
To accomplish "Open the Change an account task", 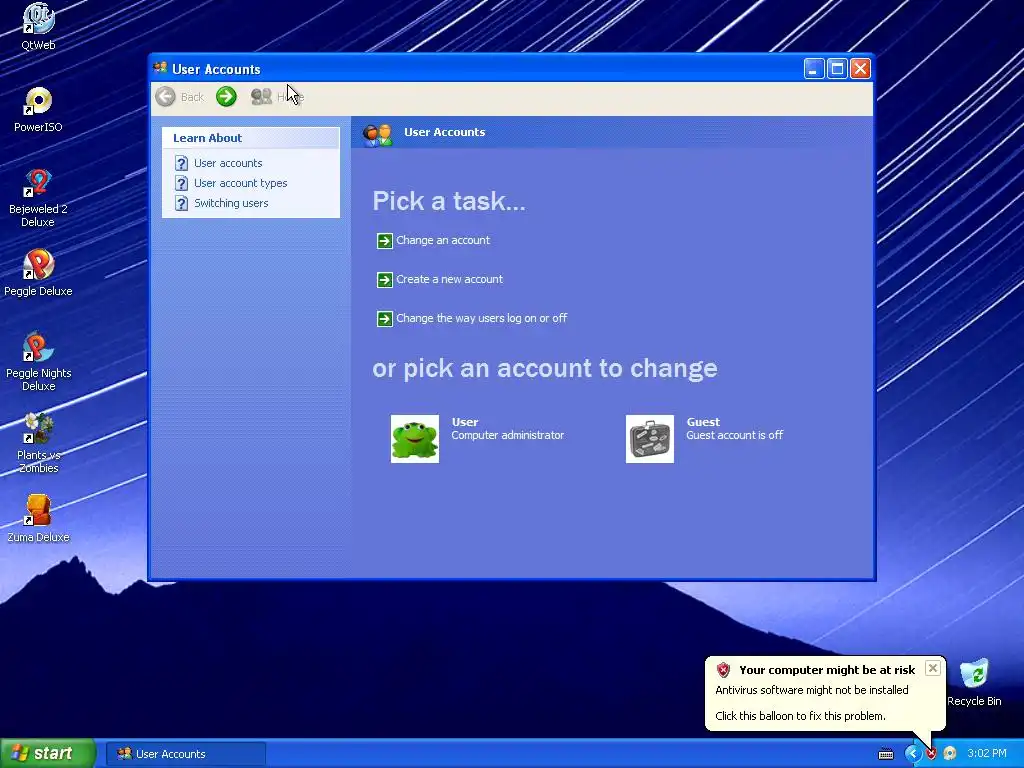I will pyautogui.click(x=443, y=240).
